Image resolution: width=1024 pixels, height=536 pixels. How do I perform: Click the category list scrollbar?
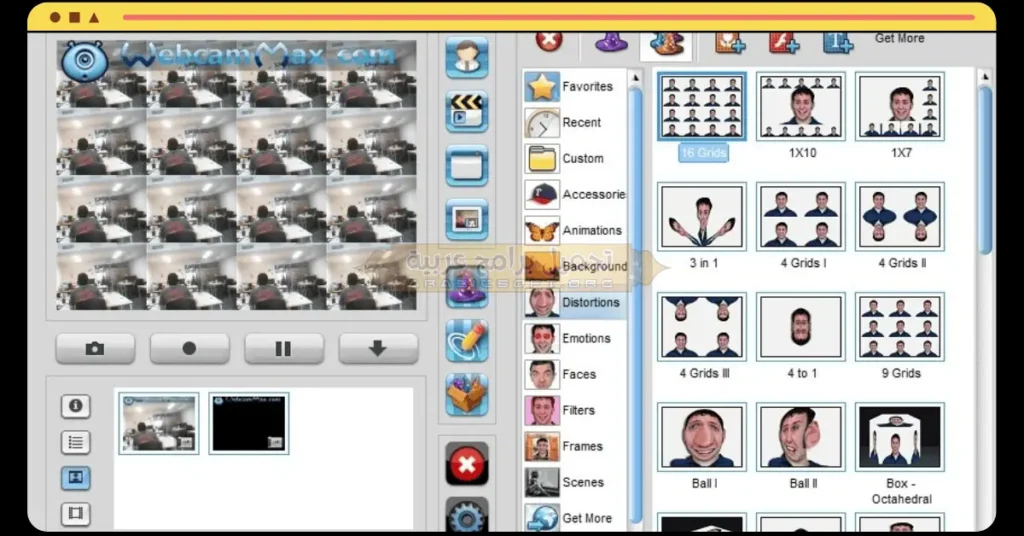click(635, 307)
